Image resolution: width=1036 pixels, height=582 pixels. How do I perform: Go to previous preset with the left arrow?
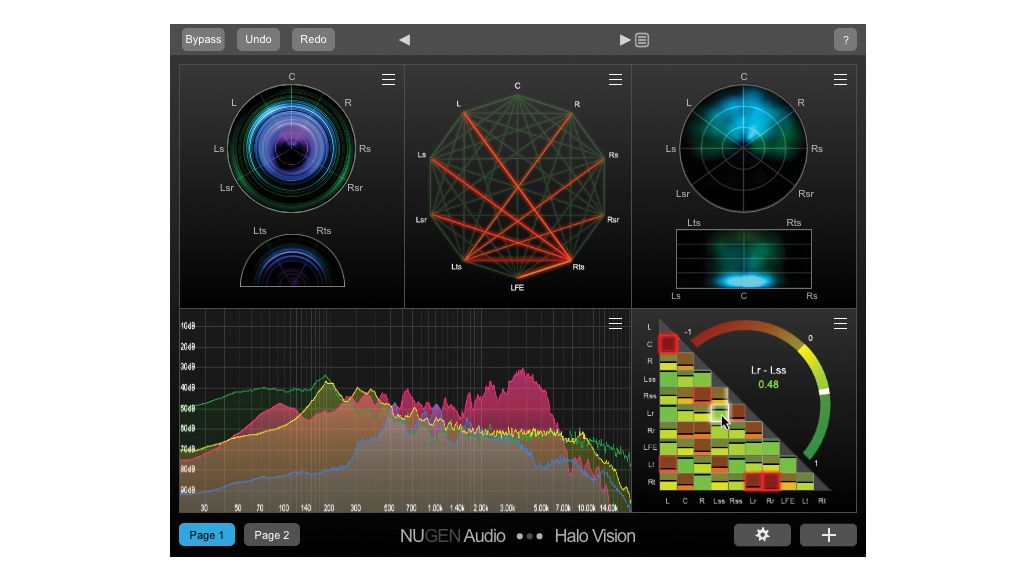404,39
